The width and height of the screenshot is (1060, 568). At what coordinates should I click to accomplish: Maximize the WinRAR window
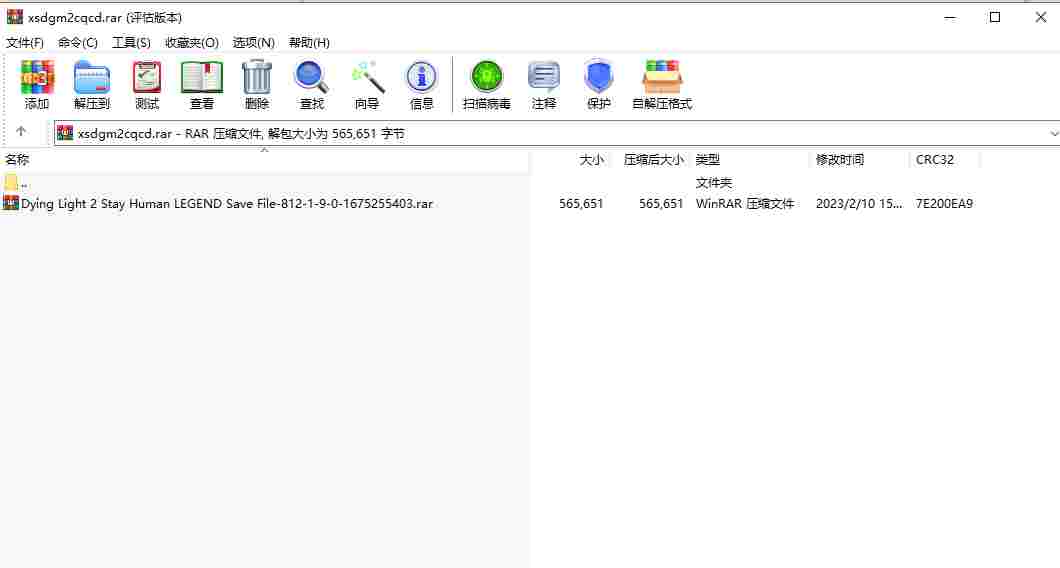pos(994,17)
